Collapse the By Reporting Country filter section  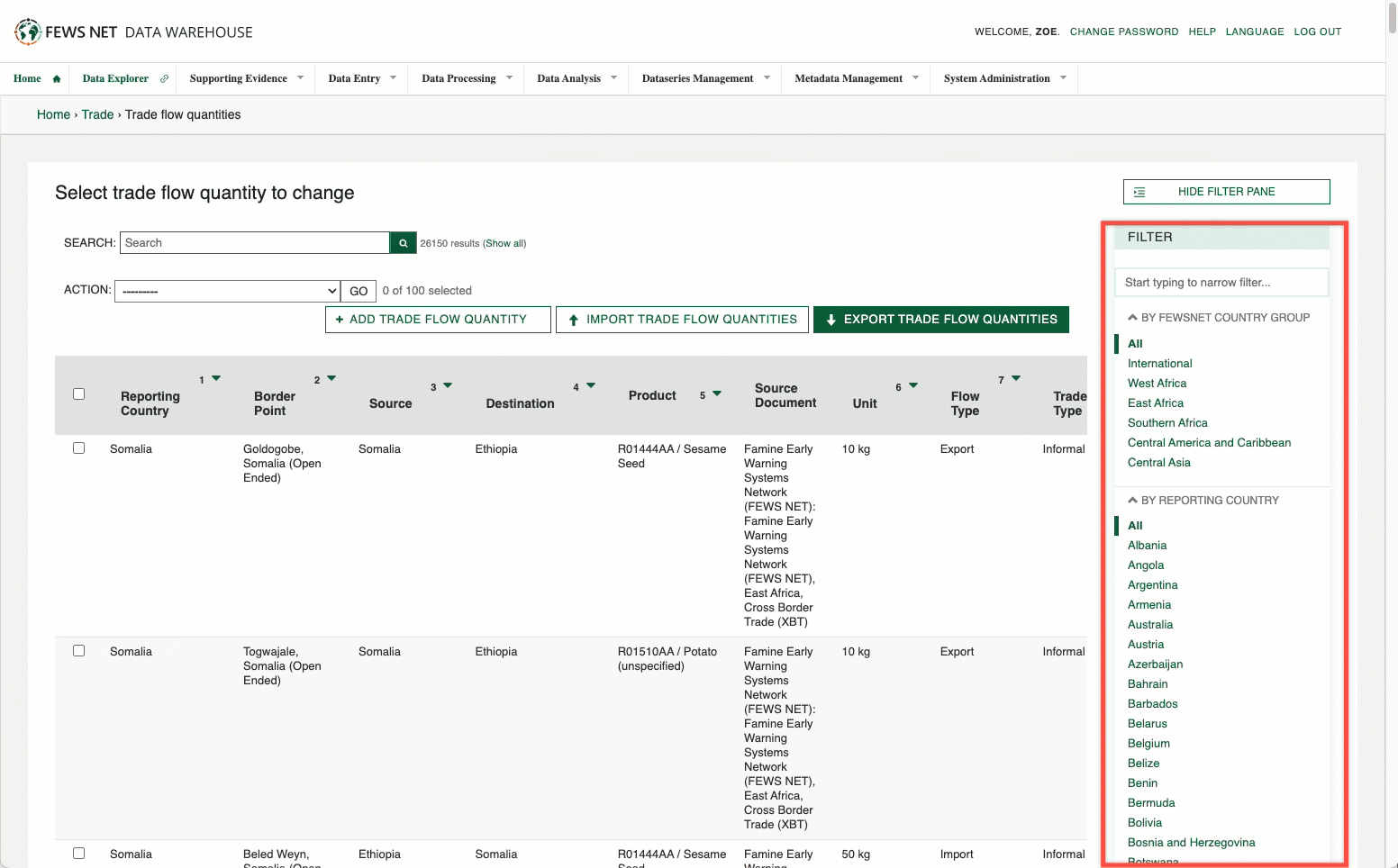coord(1133,501)
